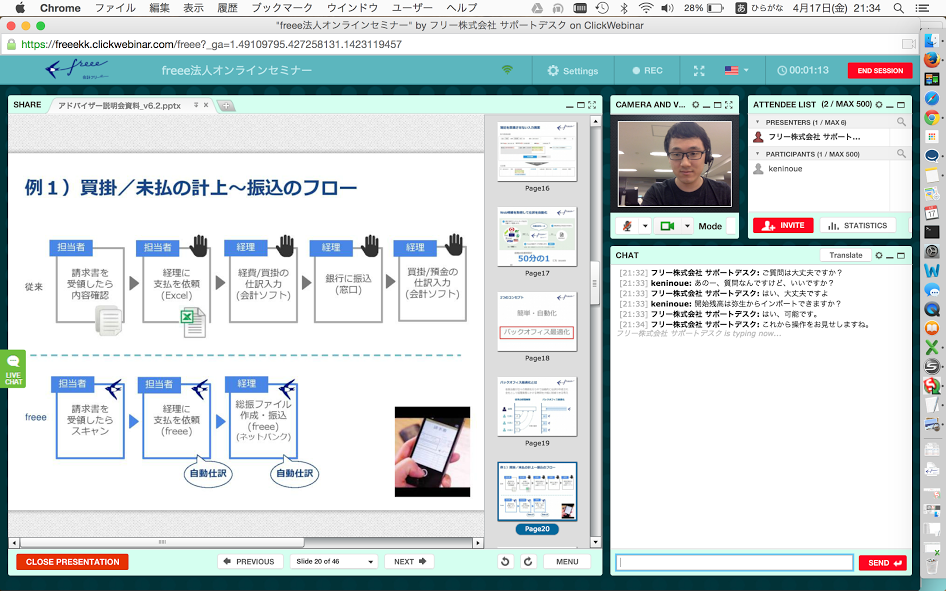Open Slide 20 of 46 dropdown

point(334,561)
